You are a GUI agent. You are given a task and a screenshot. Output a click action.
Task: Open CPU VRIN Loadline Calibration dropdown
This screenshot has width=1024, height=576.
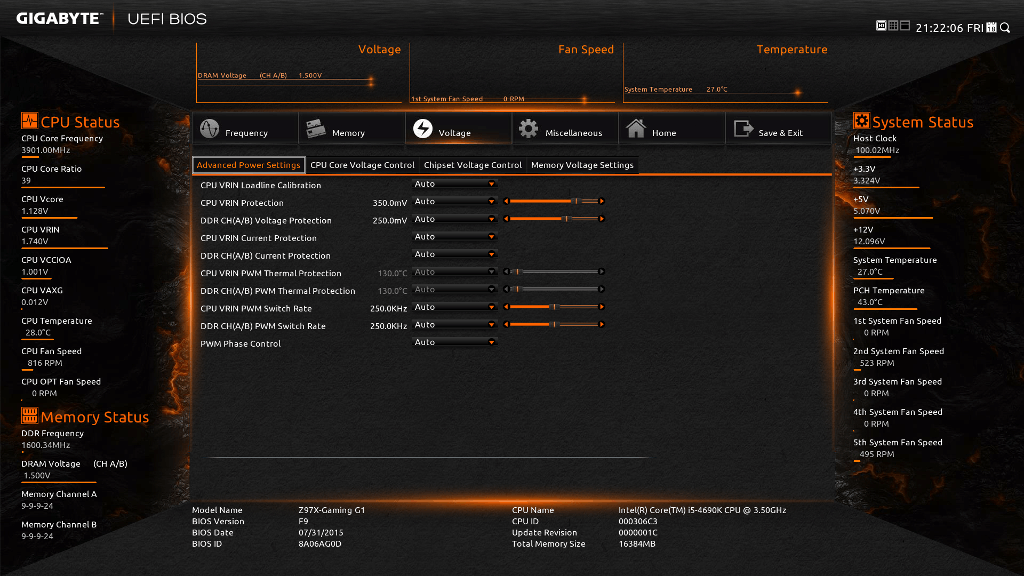[x=455, y=184]
